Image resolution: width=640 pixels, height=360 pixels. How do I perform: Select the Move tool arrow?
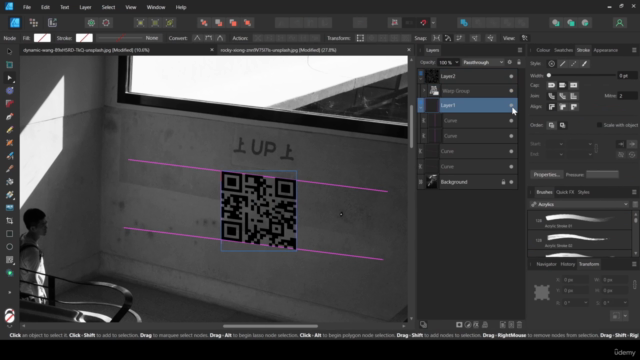pyautogui.click(x=10, y=51)
